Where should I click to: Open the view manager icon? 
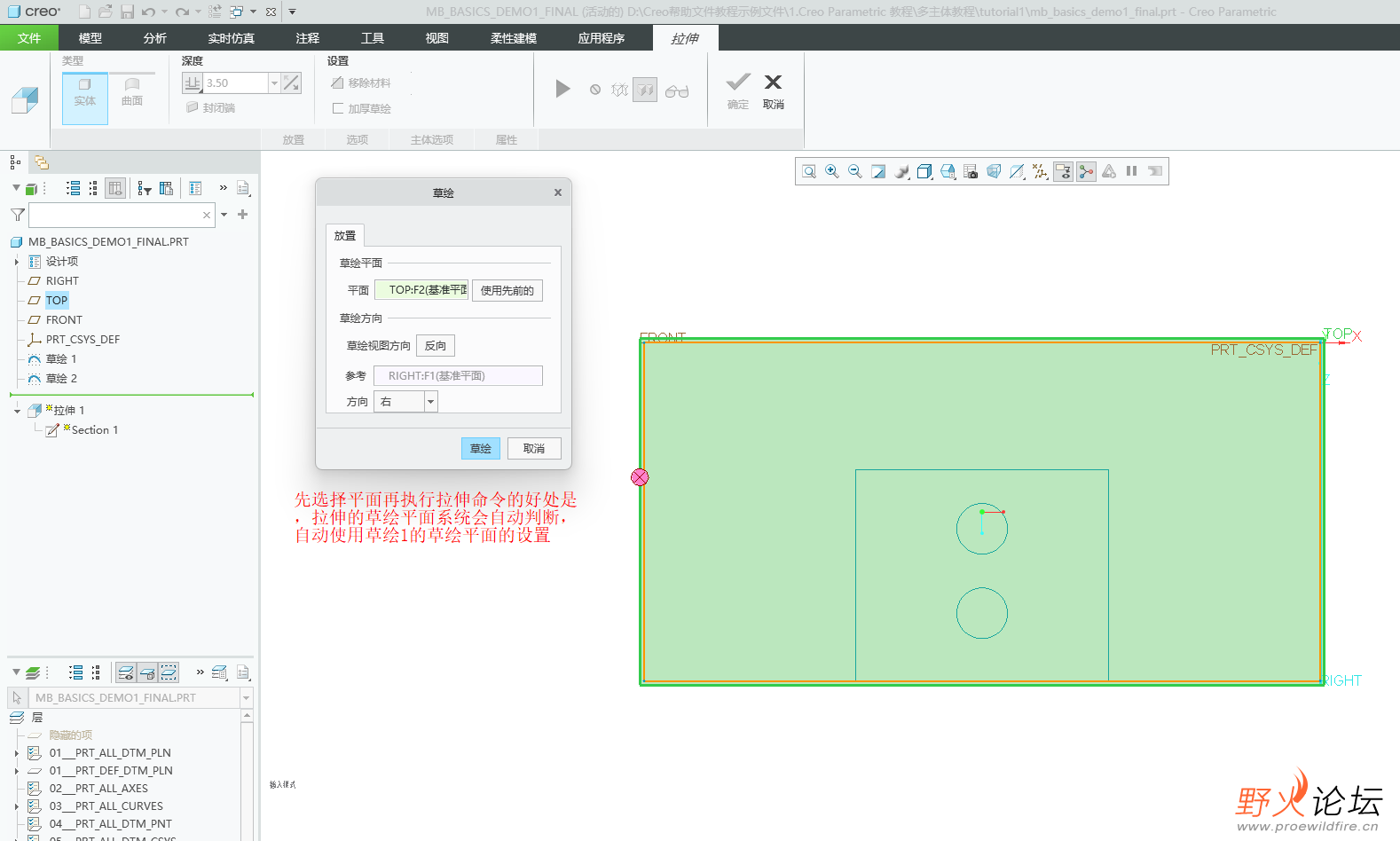971,171
